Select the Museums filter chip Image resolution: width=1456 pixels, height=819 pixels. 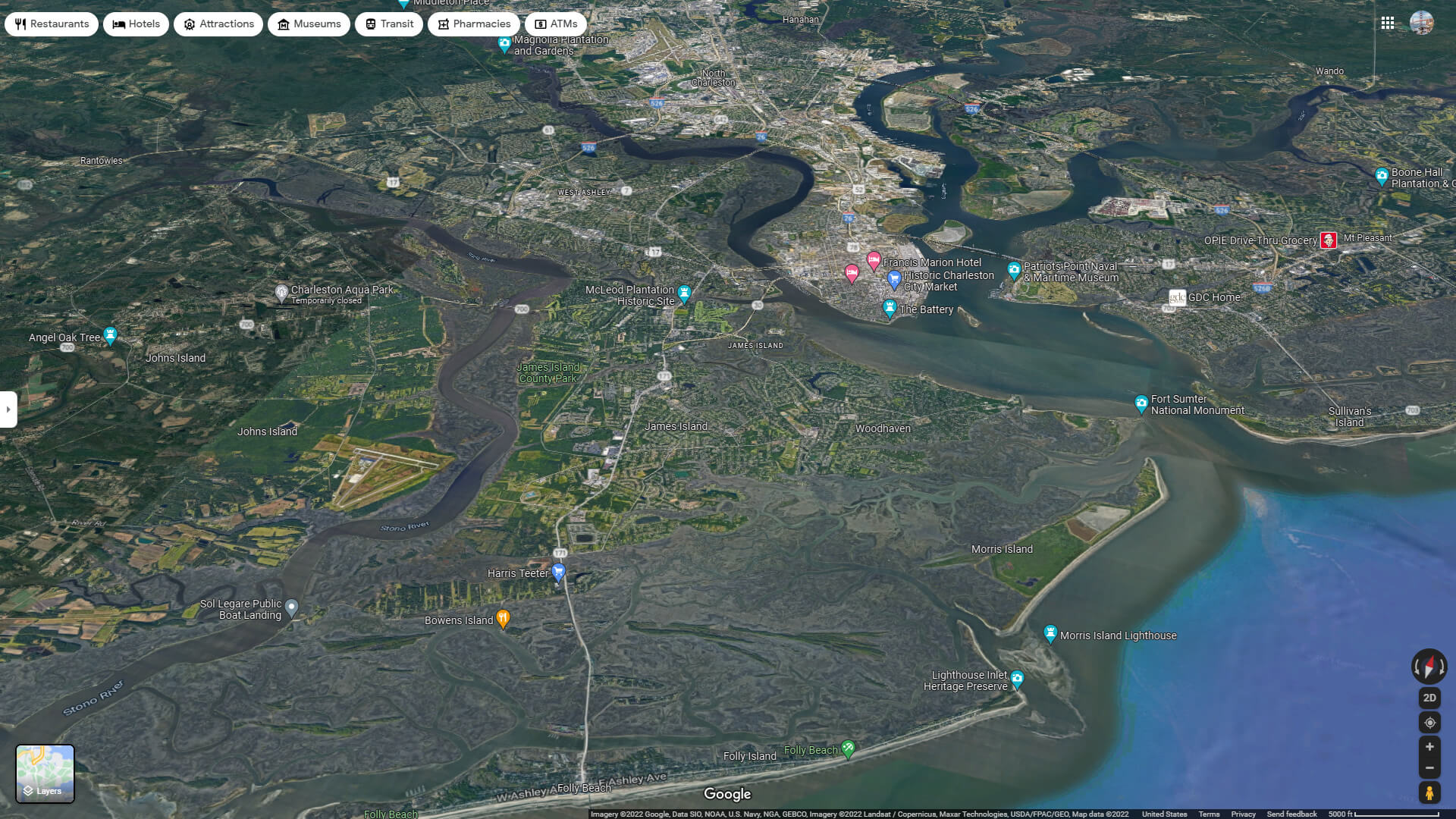[x=309, y=24]
